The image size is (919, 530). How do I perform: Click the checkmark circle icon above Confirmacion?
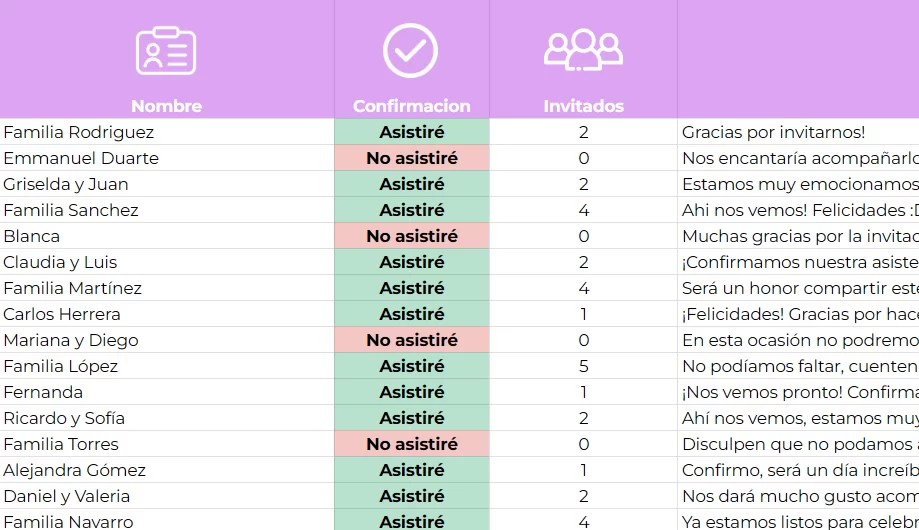click(x=410, y=50)
